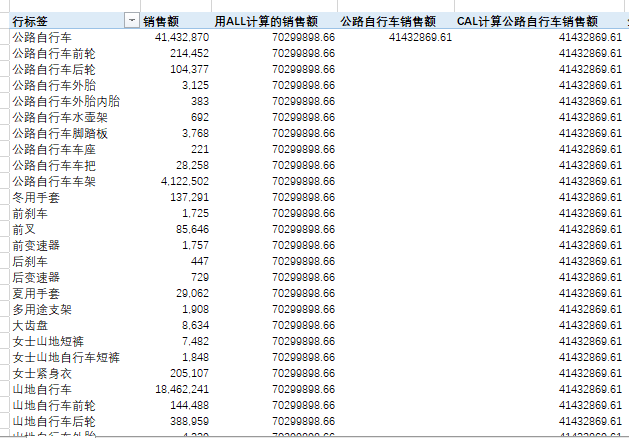Click the 山地自行车 row label
This screenshot has width=629, height=438.
[x=42, y=389]
